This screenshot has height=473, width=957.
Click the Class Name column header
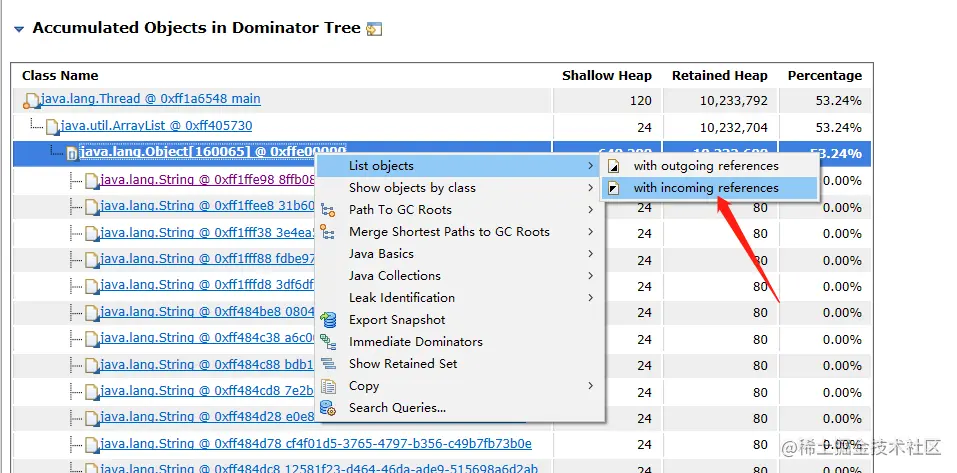(x=60, y=76)
